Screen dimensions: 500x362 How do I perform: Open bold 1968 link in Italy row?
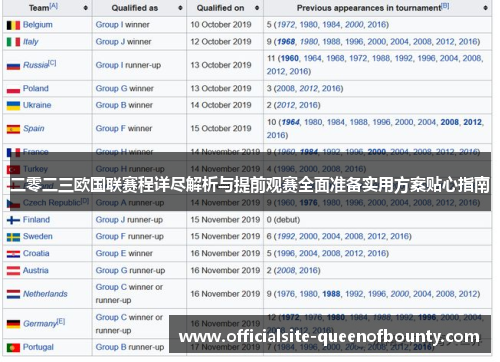pyautogui.click(x=286, y=42)
